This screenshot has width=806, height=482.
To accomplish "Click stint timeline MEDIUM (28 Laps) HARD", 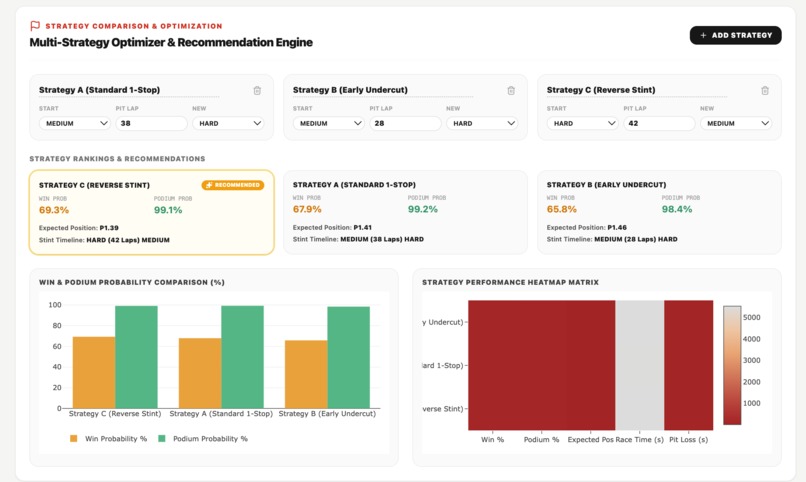I will click(636, 239).
